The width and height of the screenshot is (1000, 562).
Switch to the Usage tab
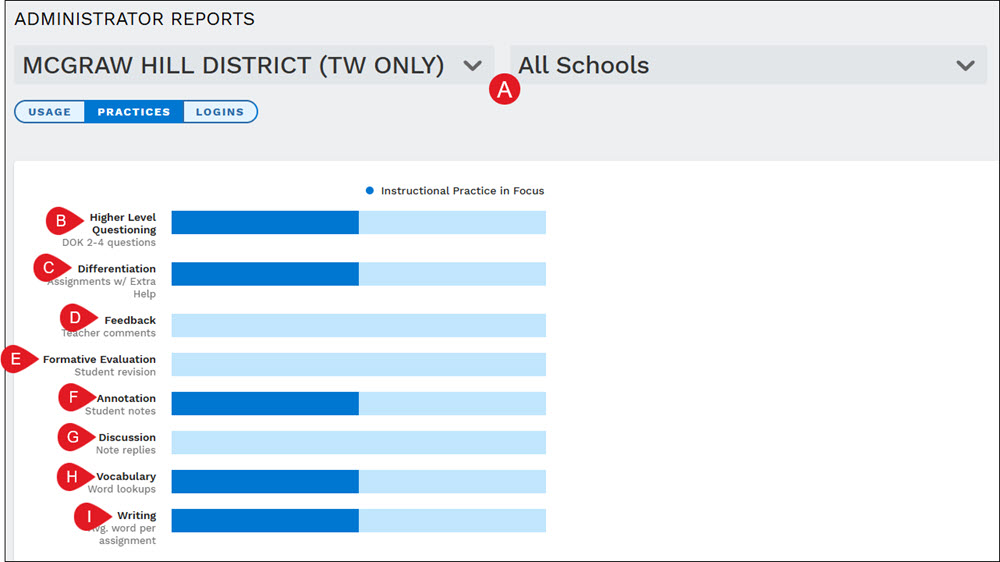point(50,112)
